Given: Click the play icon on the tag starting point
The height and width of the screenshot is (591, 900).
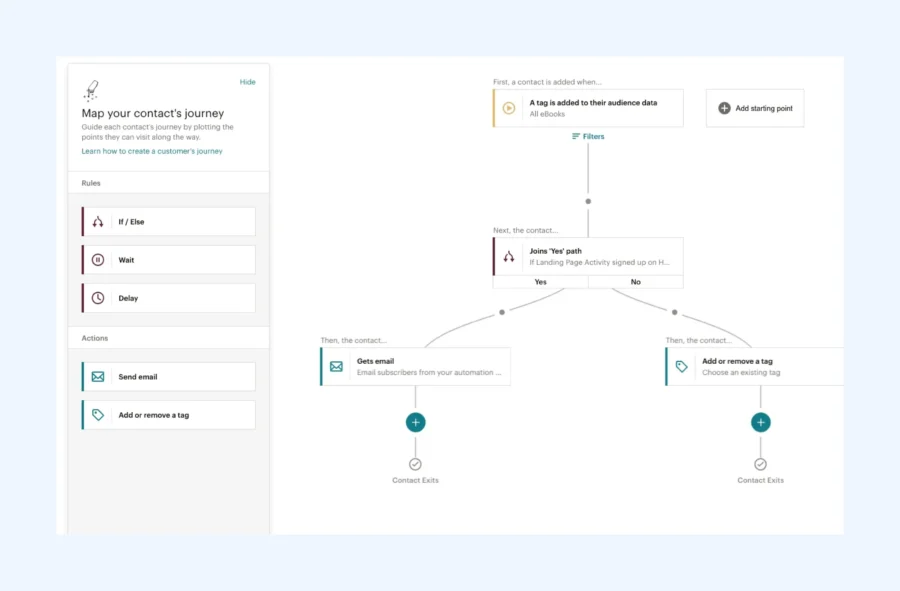Looking at the screenshot, I should coord(509,108).
